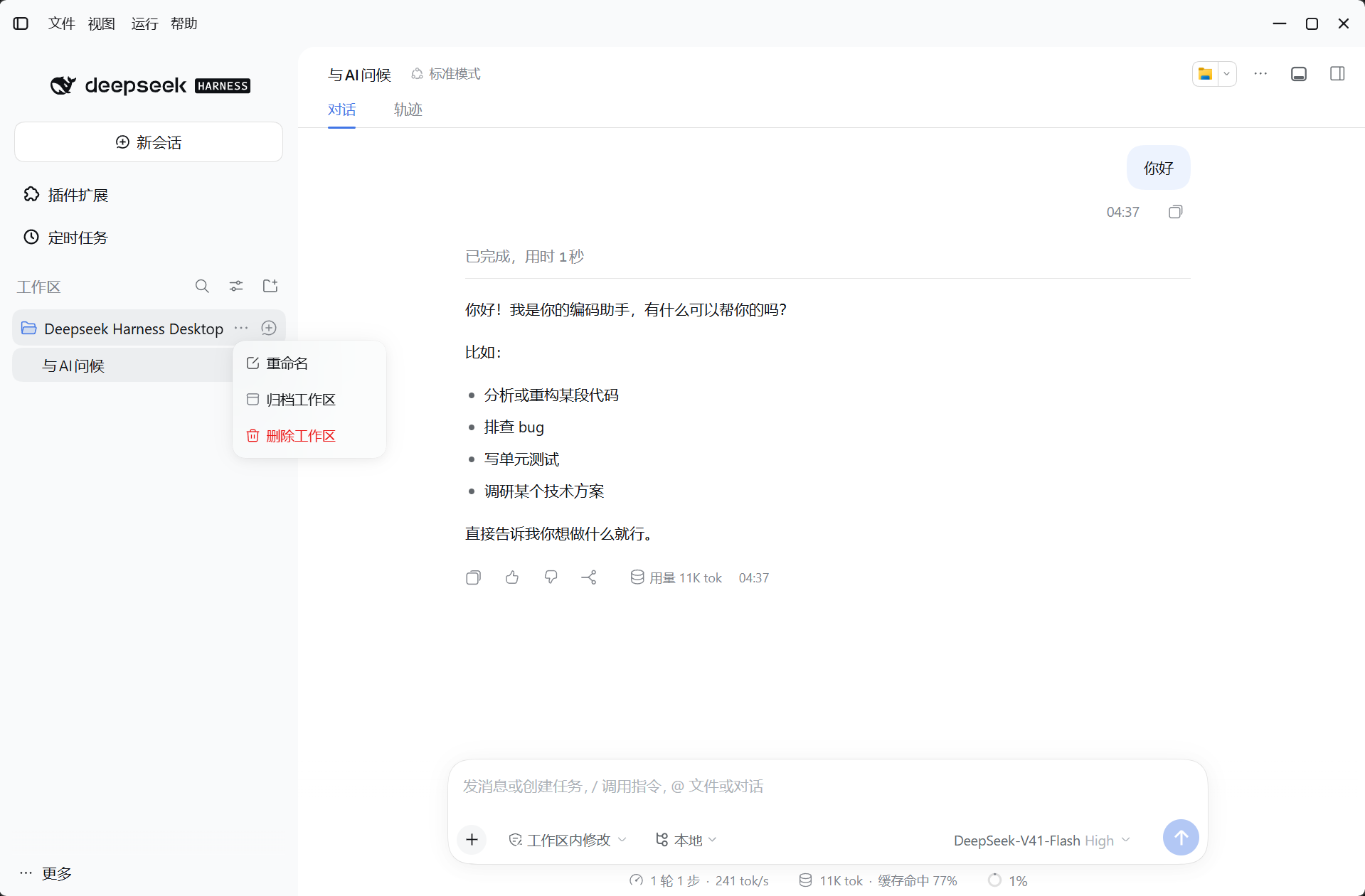Viewport: 1365px width, 896px height.
Task: Search workspaces with magnifier icon
Action: click(x=202, y=286)
